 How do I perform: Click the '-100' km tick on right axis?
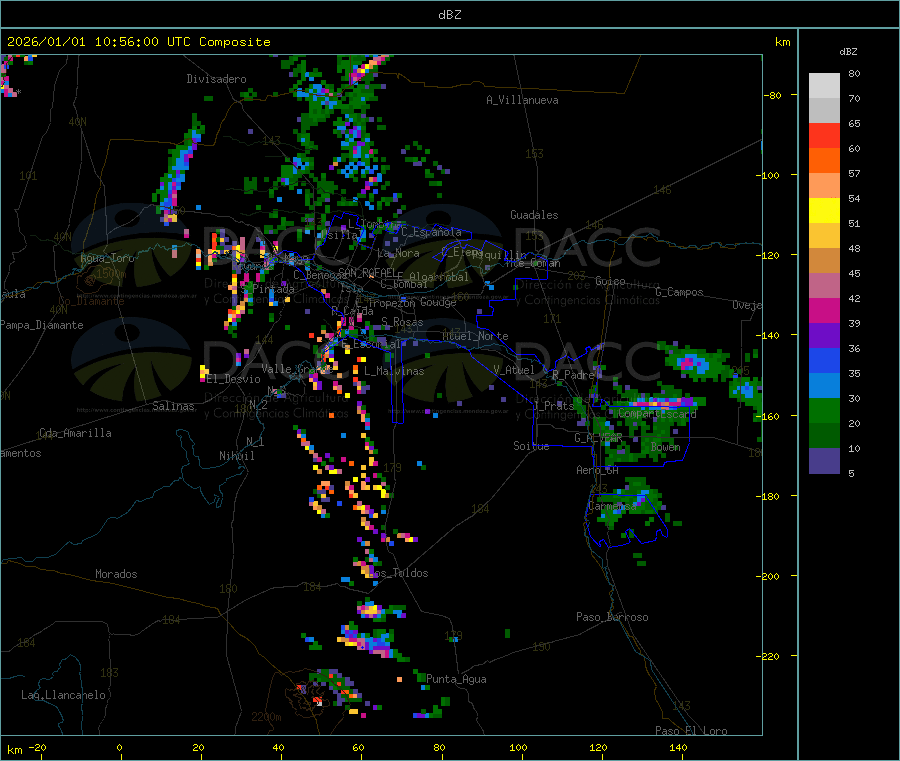767,175
